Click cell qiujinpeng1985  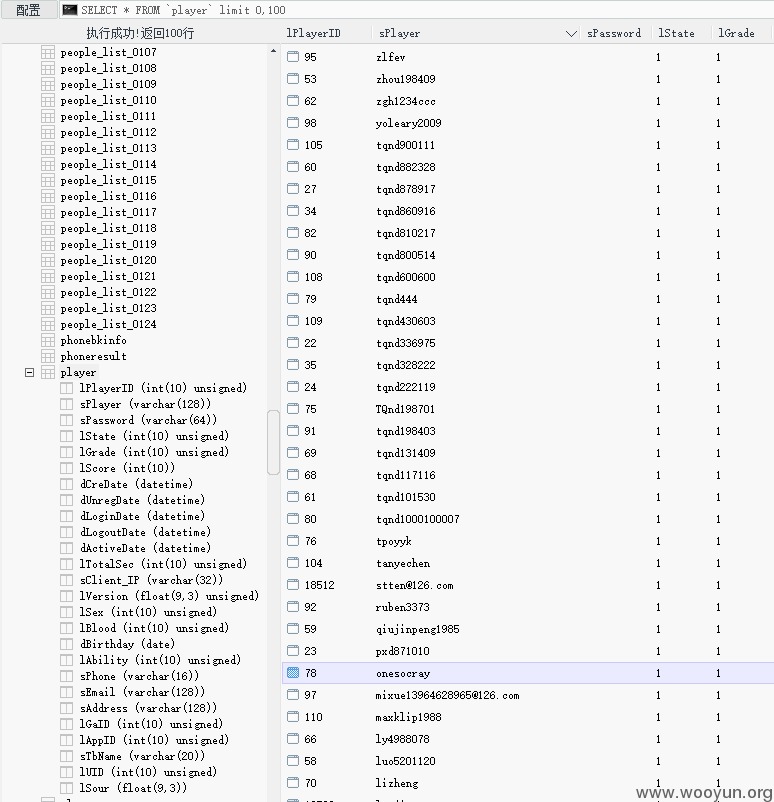point(417,629)
